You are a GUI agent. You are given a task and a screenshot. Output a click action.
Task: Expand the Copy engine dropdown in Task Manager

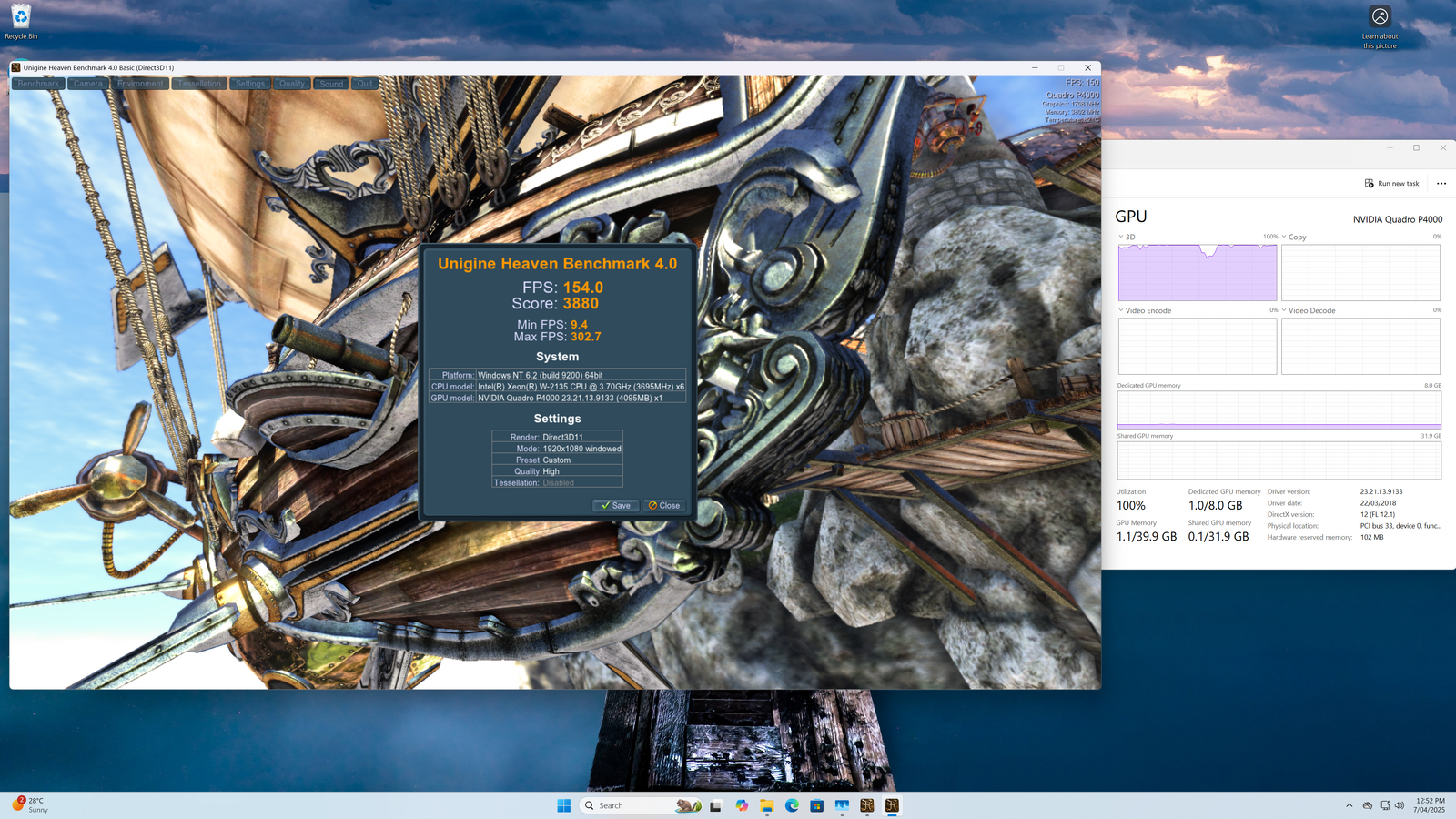pyautogui.click(x=1284, y=237)
